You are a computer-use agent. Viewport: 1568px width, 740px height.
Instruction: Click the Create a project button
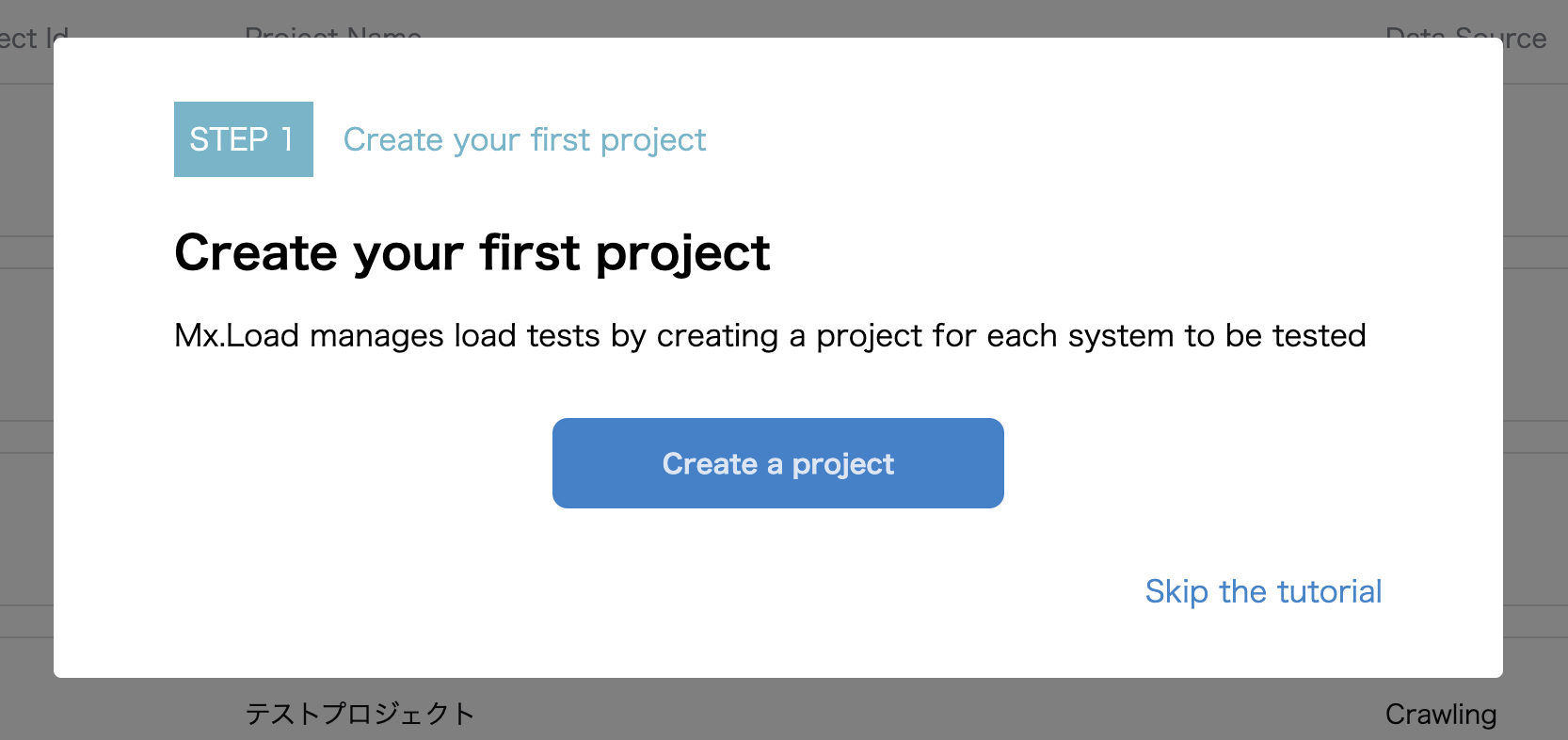click(777, 463)
